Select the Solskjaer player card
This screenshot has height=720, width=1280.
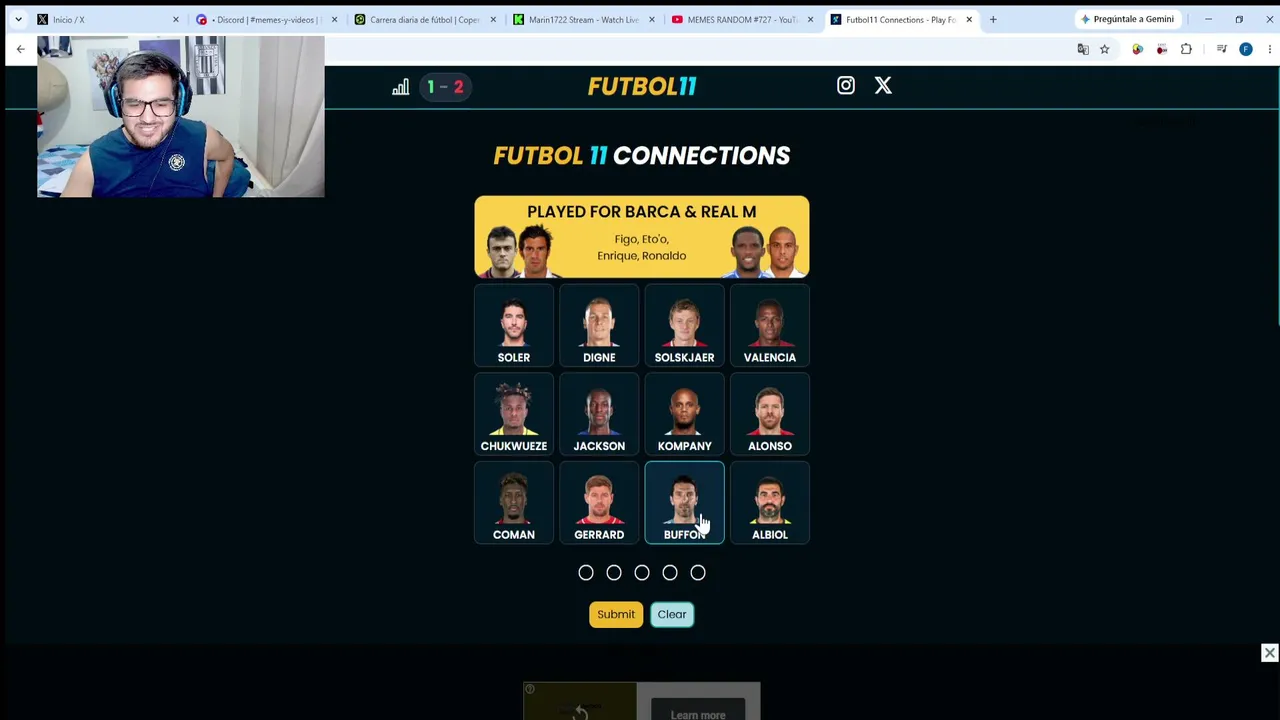tap(684, 326)
